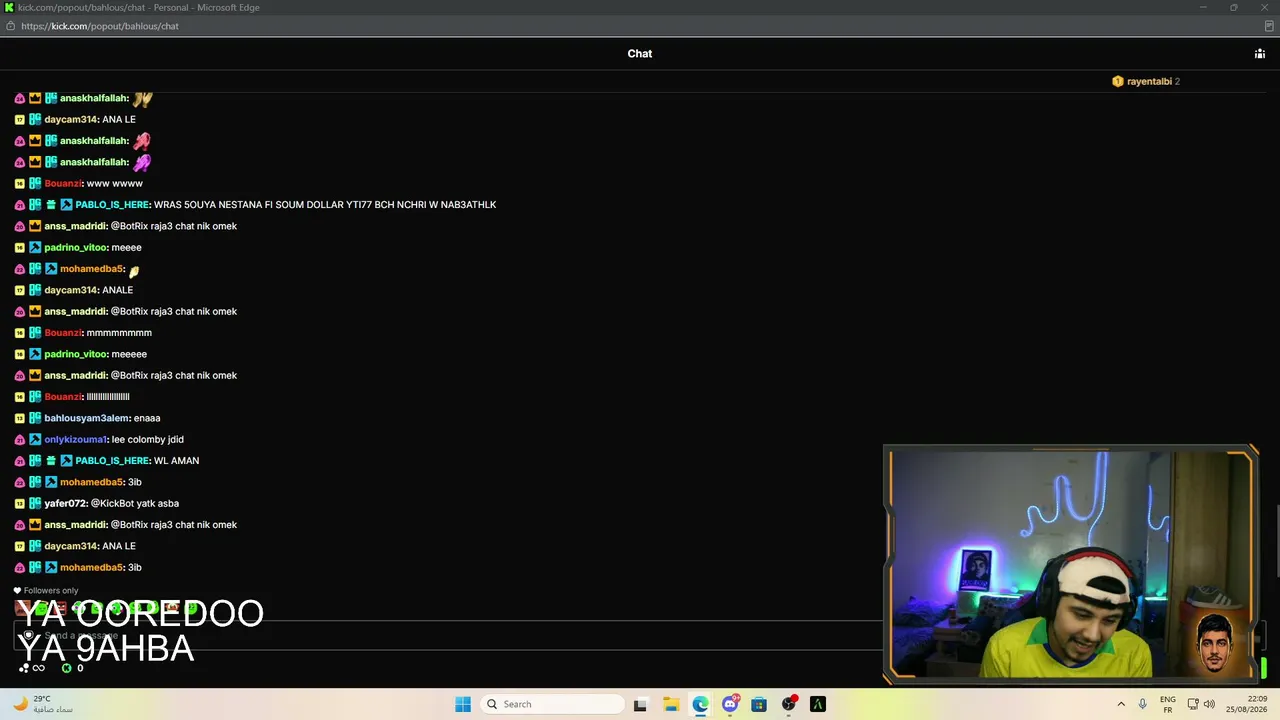Viewport: 1280px width, 720px height.
Task: Click the site info lock icon
Action: (11, 26)
